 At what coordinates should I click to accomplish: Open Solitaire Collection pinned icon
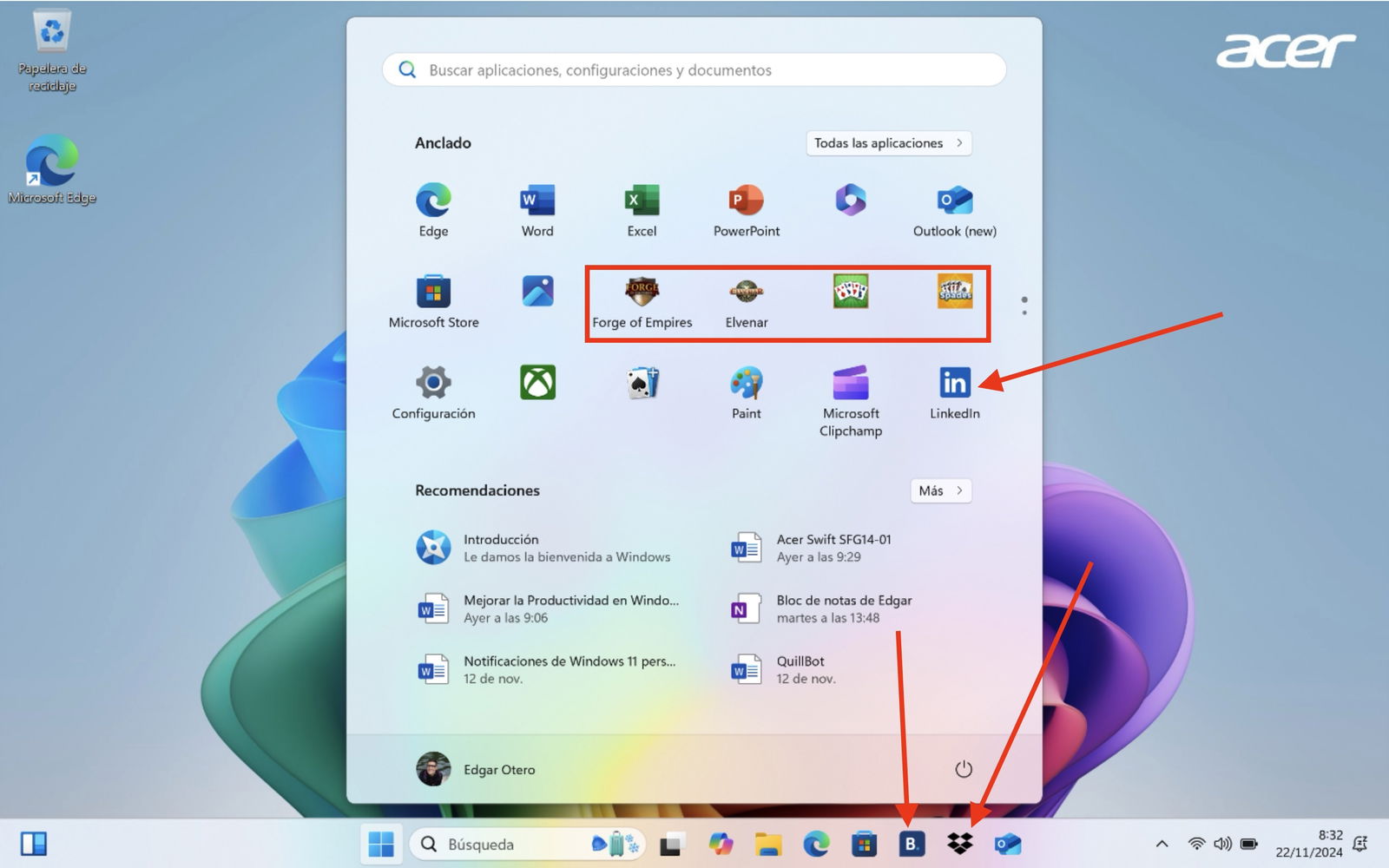[642, 383]
